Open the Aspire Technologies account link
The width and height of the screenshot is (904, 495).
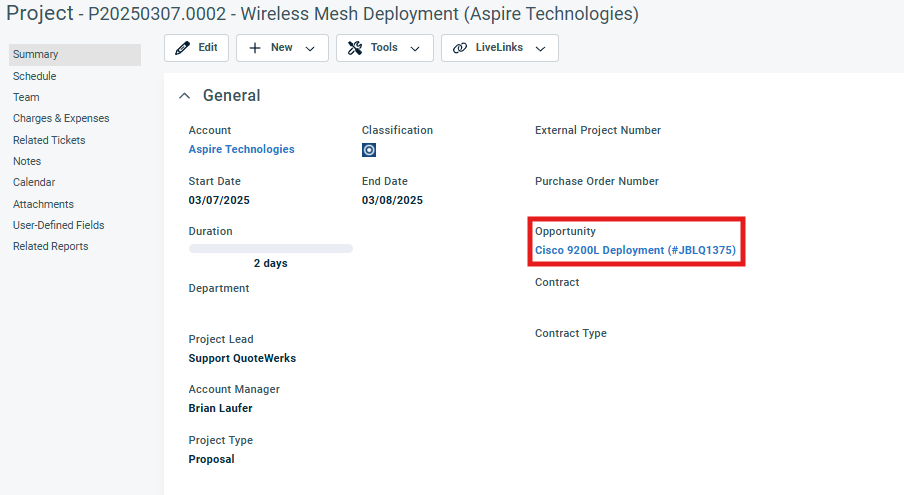point(241,149)
